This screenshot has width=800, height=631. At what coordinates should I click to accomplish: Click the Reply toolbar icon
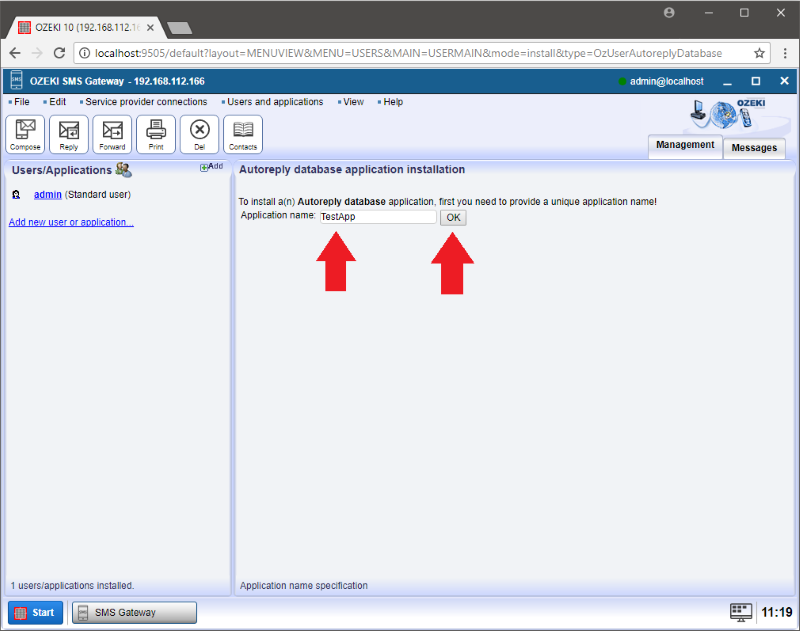pos(69,134)
